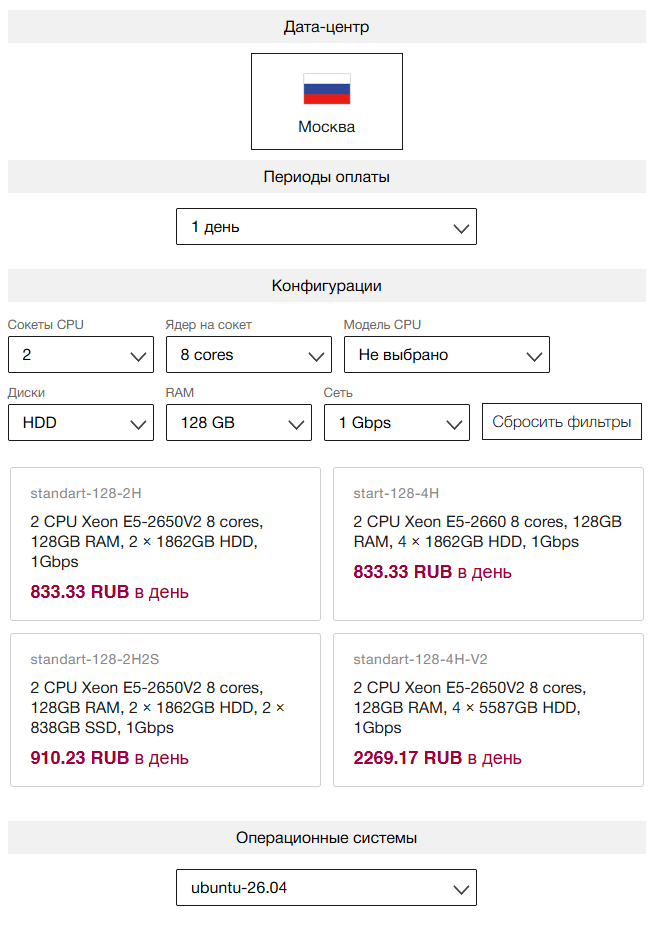
Task: Open the Сокеты CPU dropdown
Action: (x=81, y=355)
